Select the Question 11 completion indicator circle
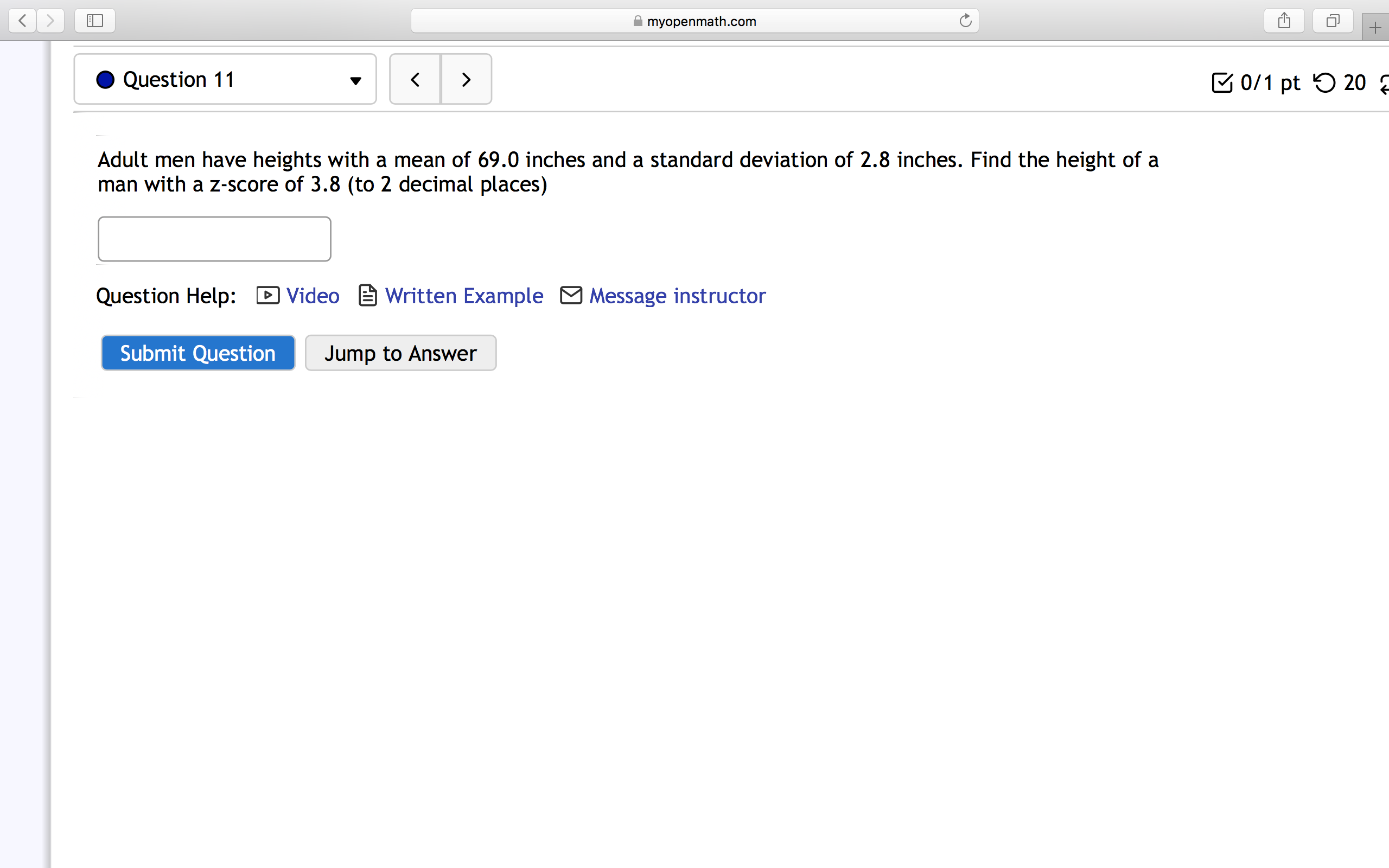The image size is (1389, 868). [x=105, y=79]
